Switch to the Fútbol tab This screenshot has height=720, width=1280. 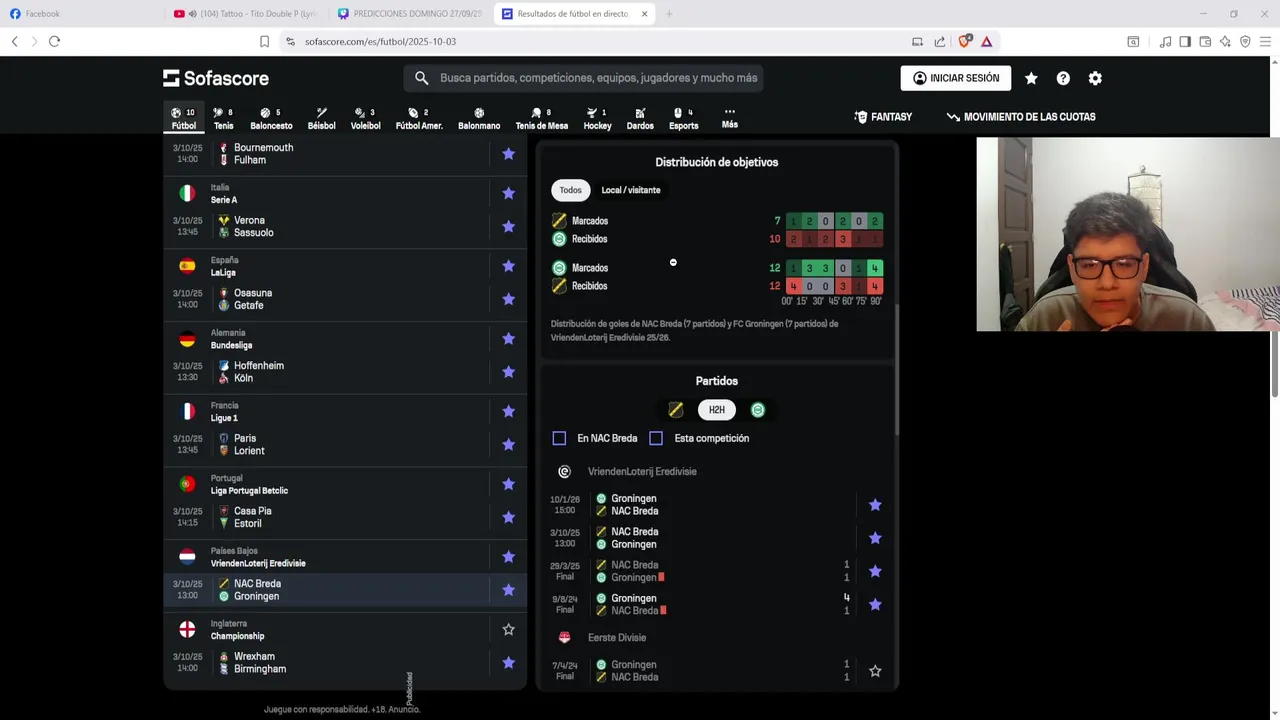184,119
